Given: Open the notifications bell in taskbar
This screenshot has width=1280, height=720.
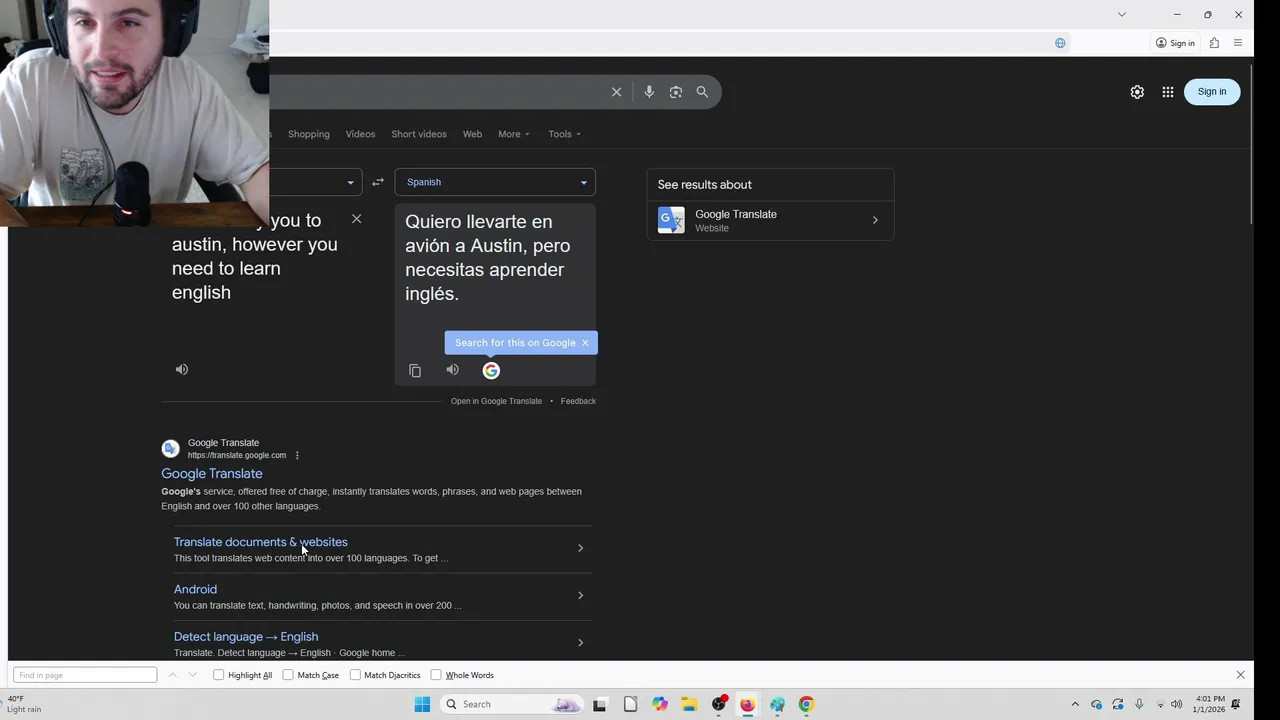Looking at the screenshot, I should (x=1236, y=704).
